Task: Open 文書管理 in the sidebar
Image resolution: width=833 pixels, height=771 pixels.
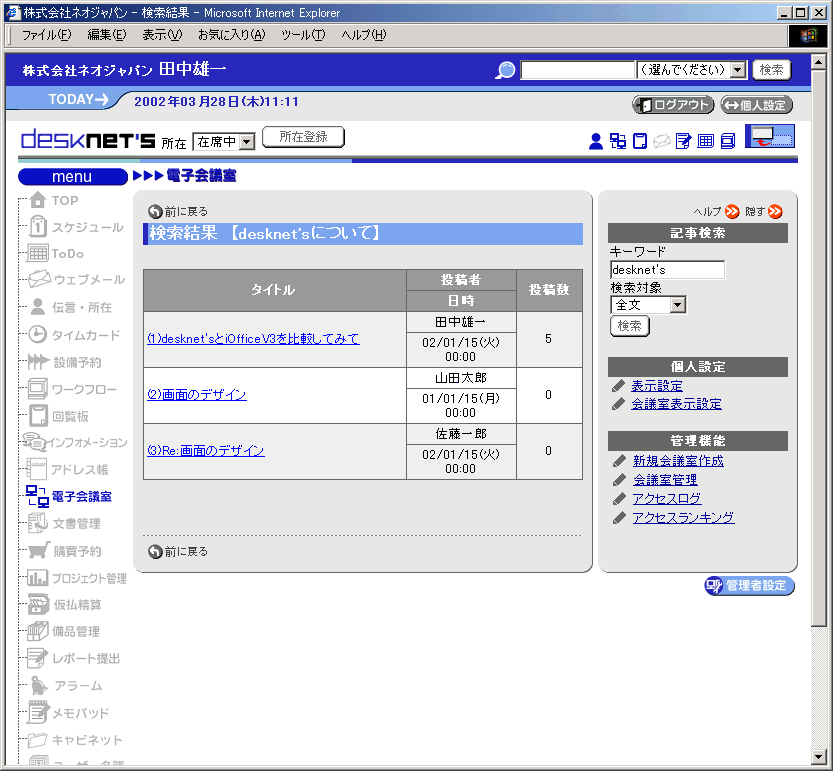Action: (x=64, y=523)
